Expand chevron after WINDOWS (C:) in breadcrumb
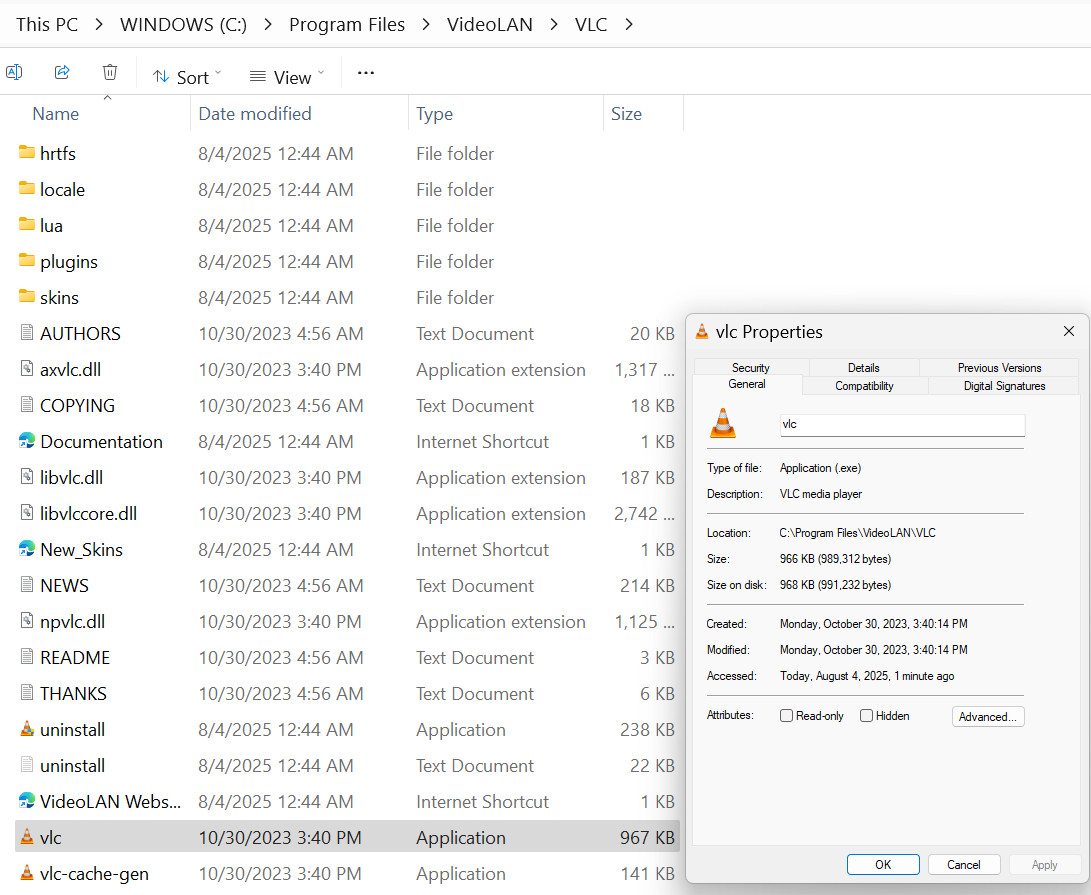 pos(268,25)
